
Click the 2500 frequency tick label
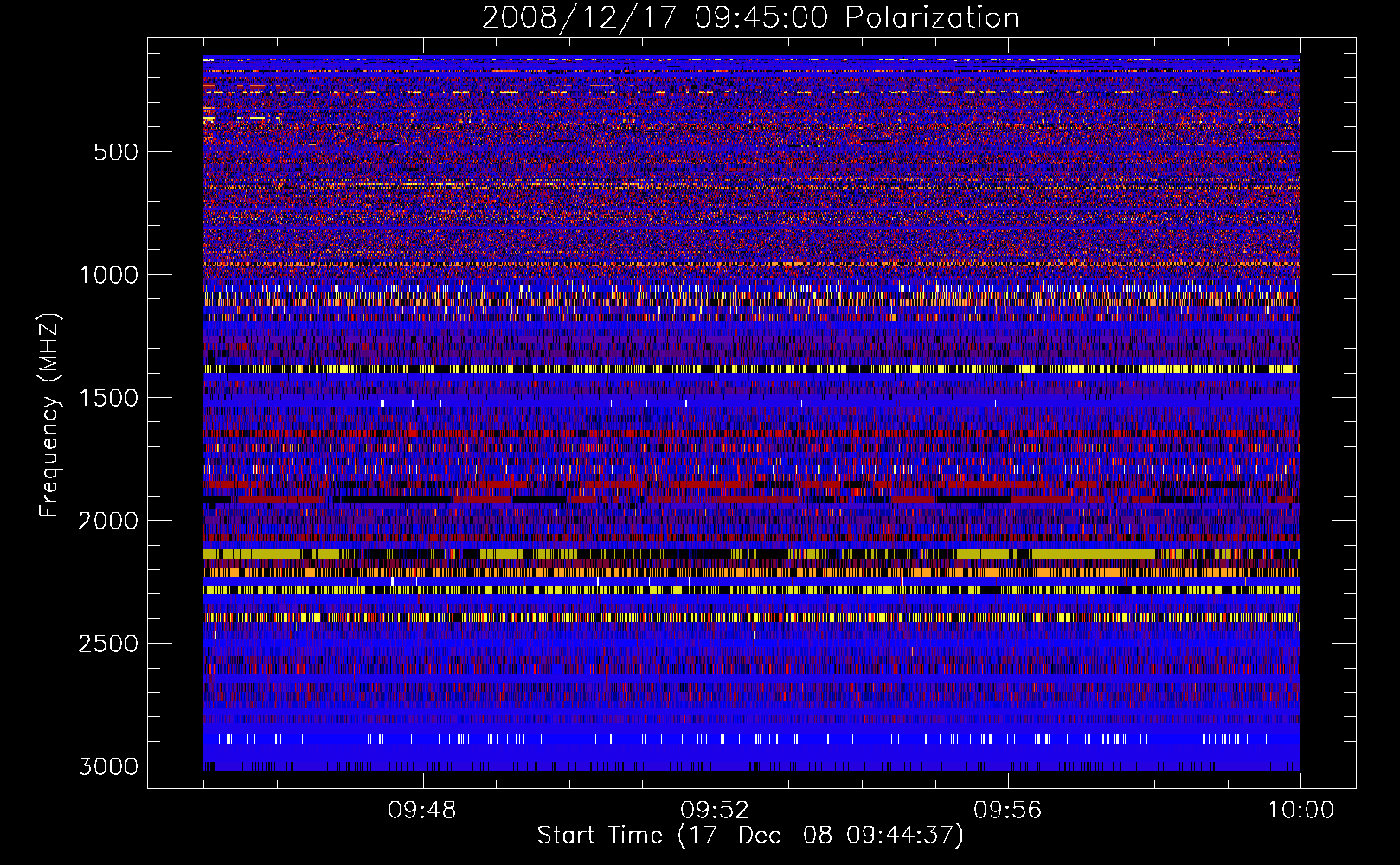tap(108, 644)
